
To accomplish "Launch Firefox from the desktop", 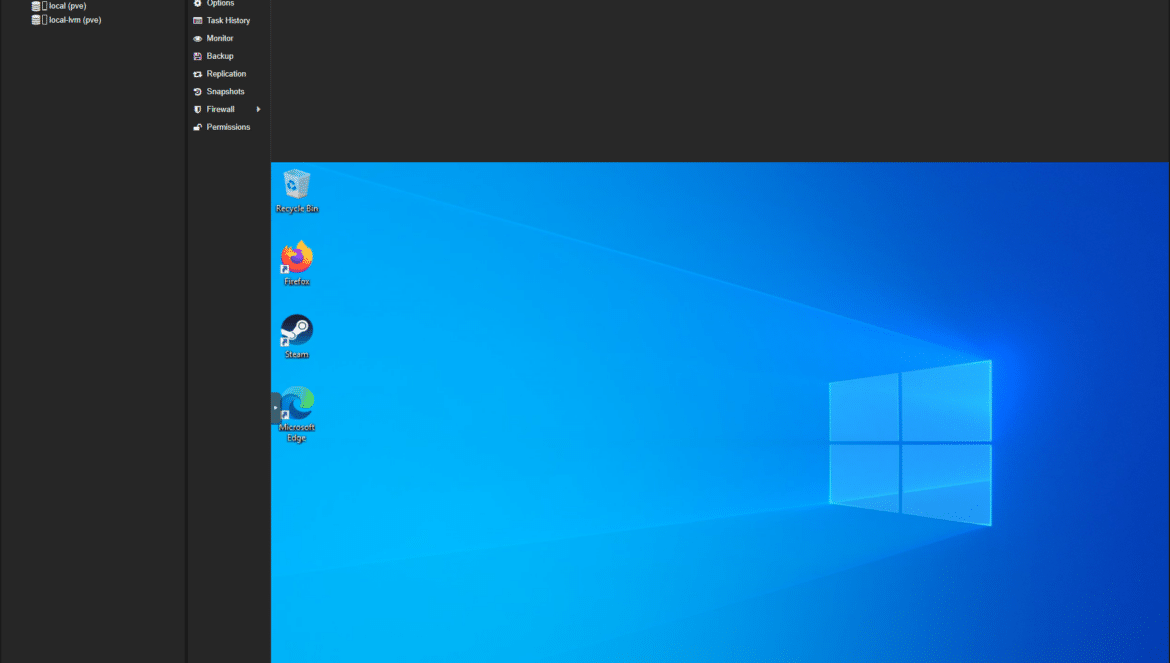I will pos(296,263).
